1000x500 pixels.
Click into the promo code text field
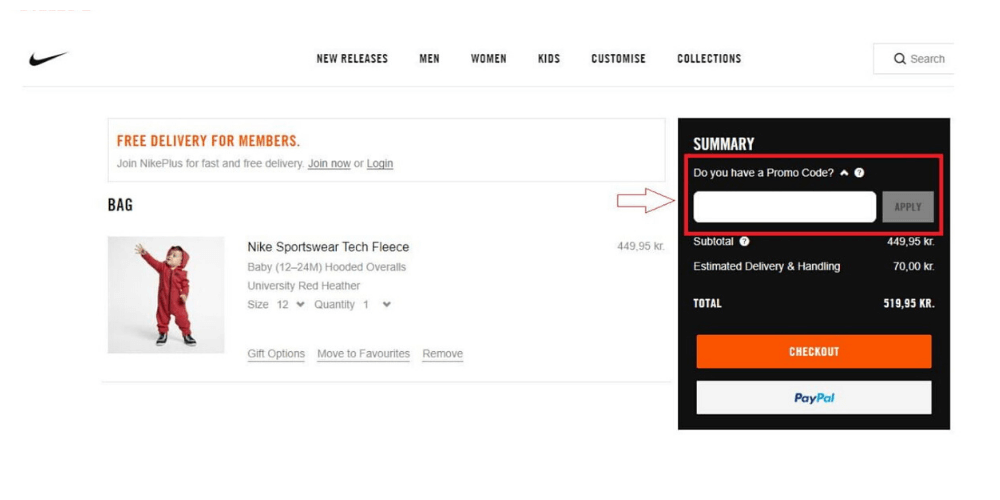tap(784, 207)
